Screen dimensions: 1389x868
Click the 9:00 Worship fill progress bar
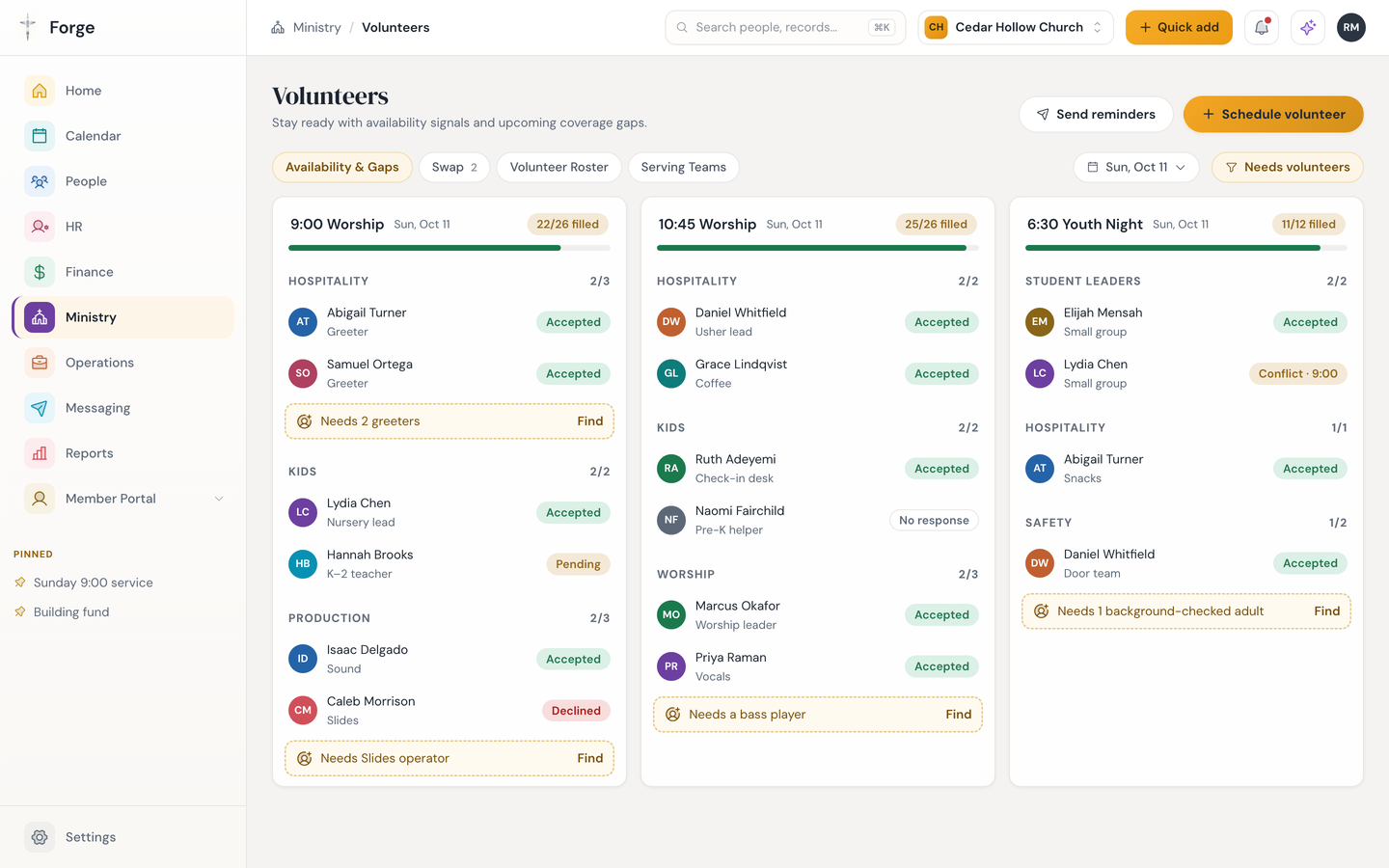(x=449, y=248)
